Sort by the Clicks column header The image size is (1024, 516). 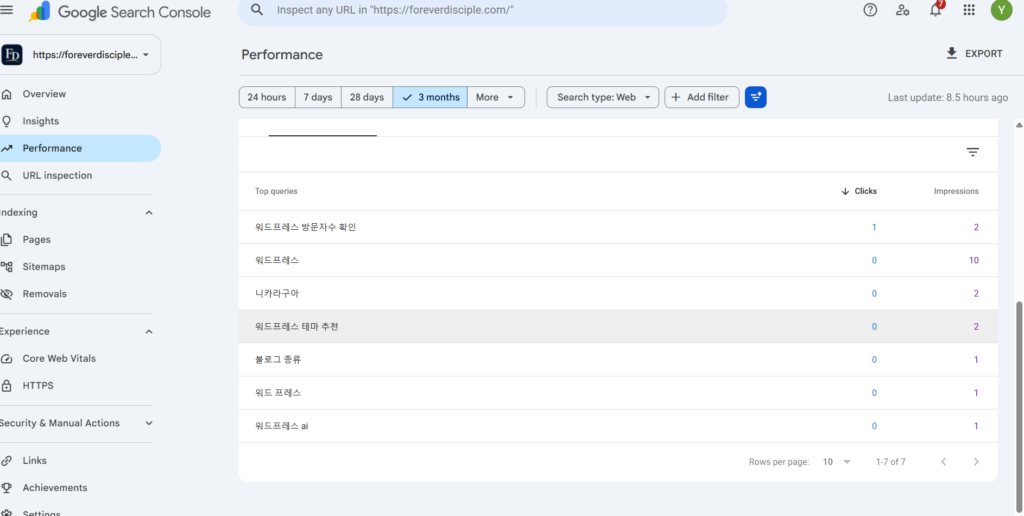[x=859, y=191]
